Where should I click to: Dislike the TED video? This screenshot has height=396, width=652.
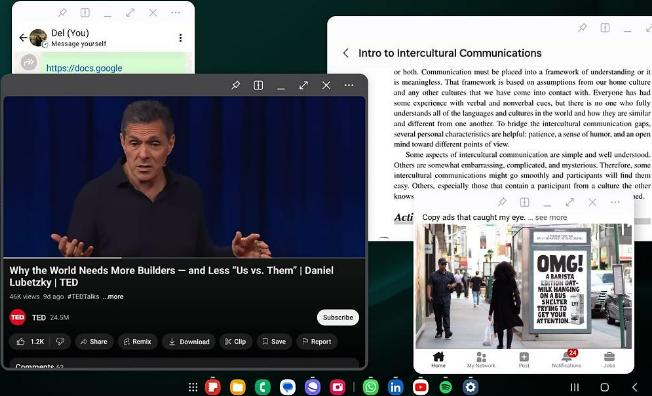[x=60, y=342]
